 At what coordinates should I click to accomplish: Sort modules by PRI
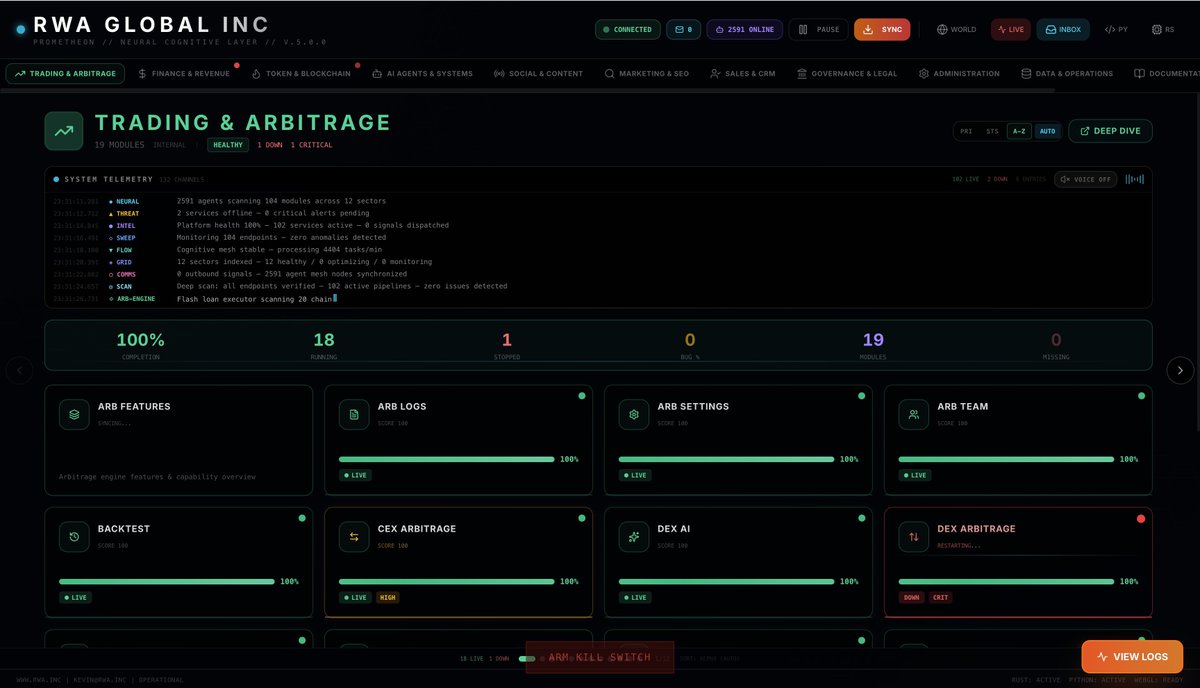click(x=966, y=131)
